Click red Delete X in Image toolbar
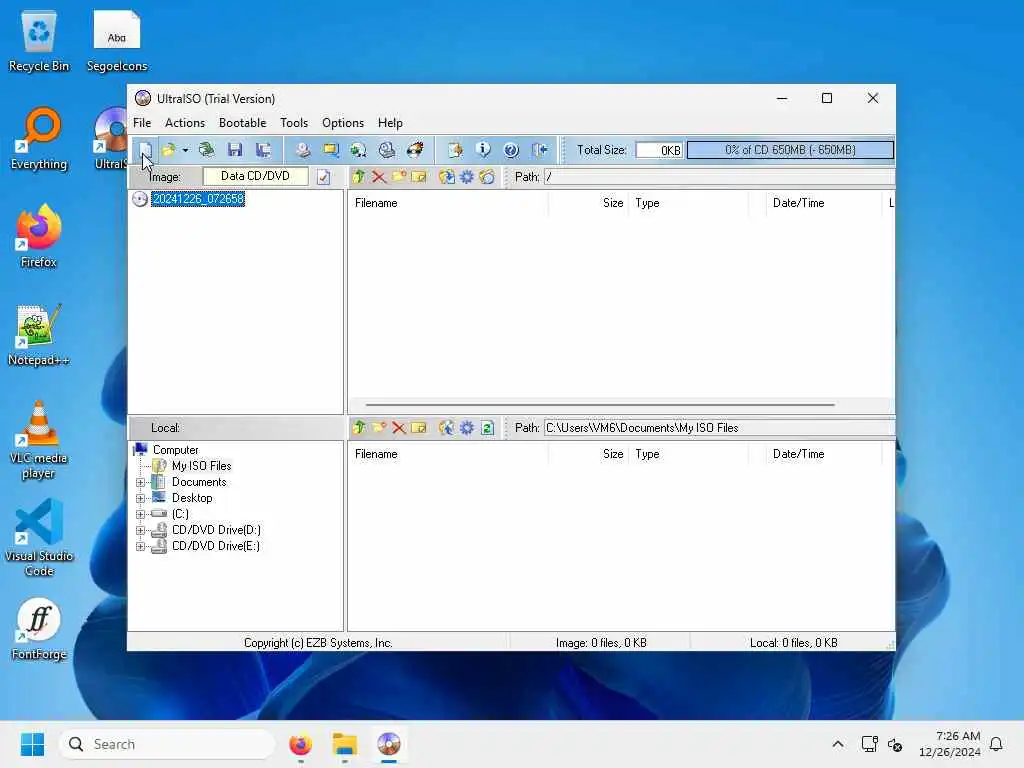The height and width of the screenshot is (768, 1024). coord(379,177)
